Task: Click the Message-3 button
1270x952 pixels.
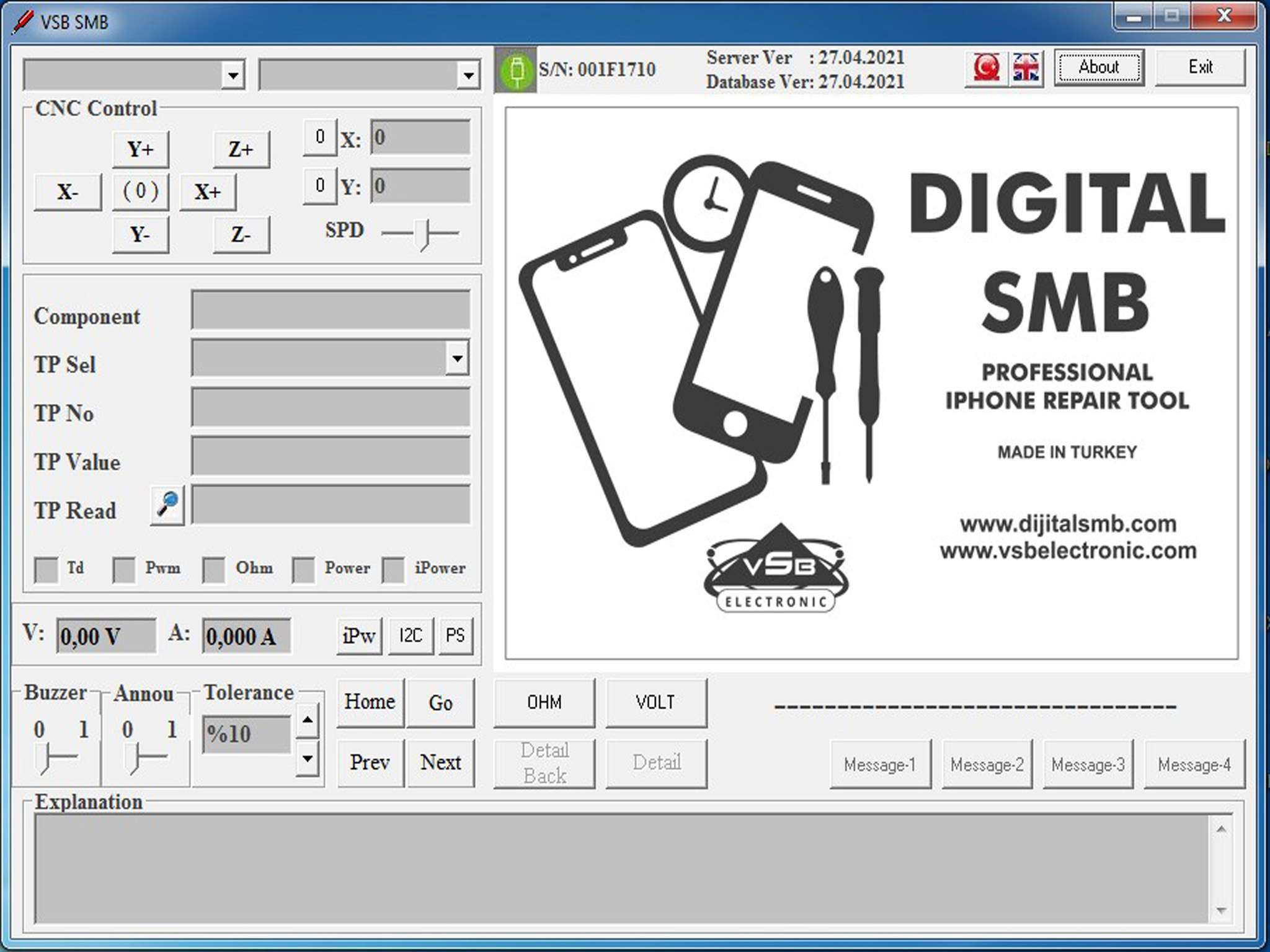Action: (1088, 764)
